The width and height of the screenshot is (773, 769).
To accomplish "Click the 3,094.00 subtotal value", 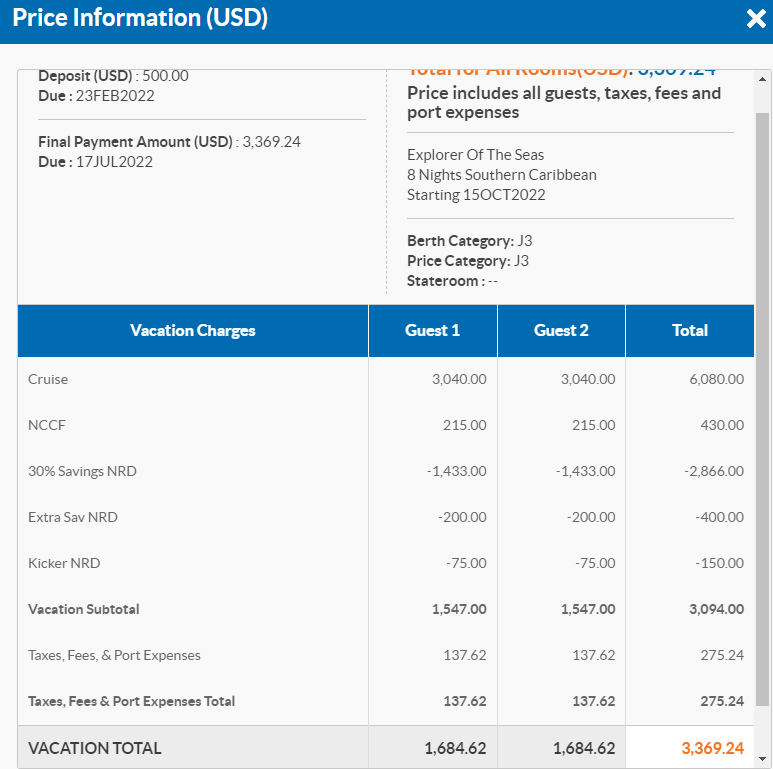I will [716, 609].
